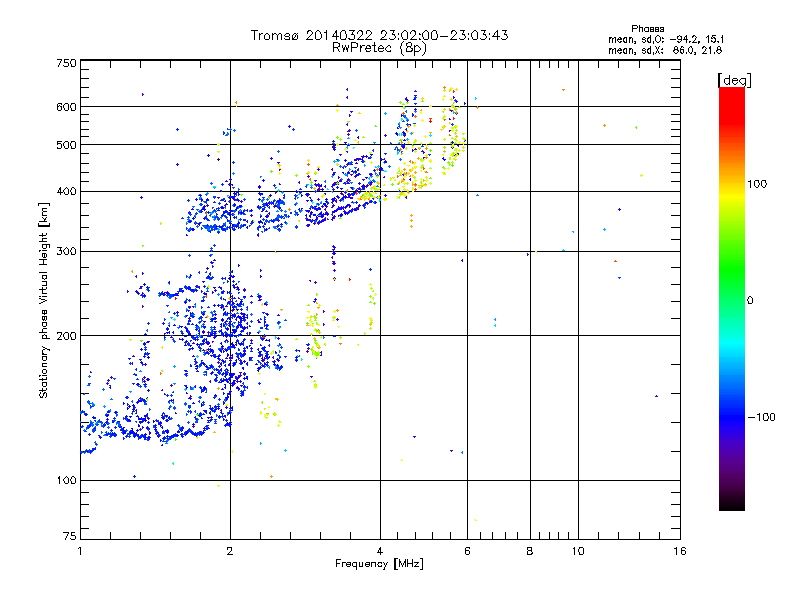Click the x-axis tick label '4'
This screenshot has width=800, height=600.
tap(380, 551)
